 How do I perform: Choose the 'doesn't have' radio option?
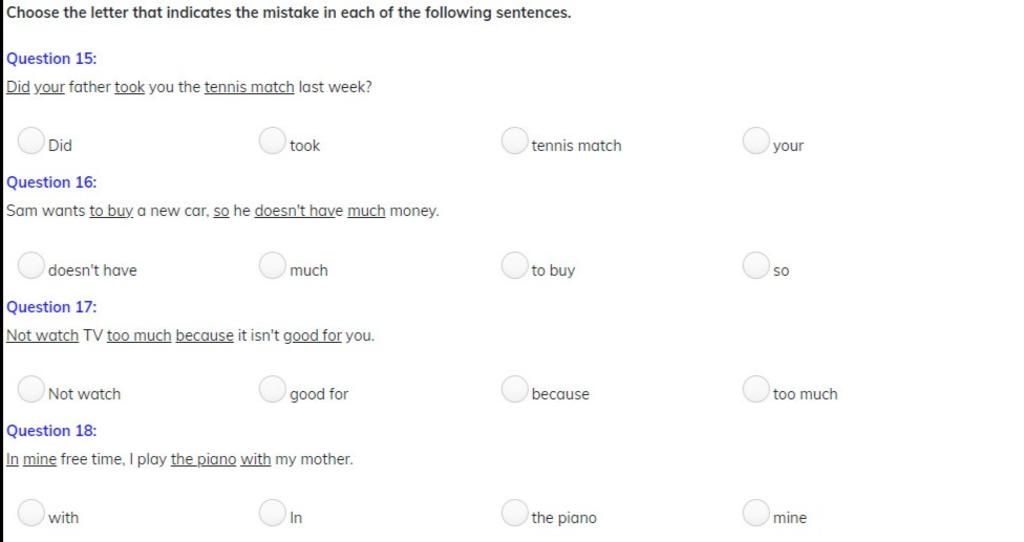coord(32,266)
